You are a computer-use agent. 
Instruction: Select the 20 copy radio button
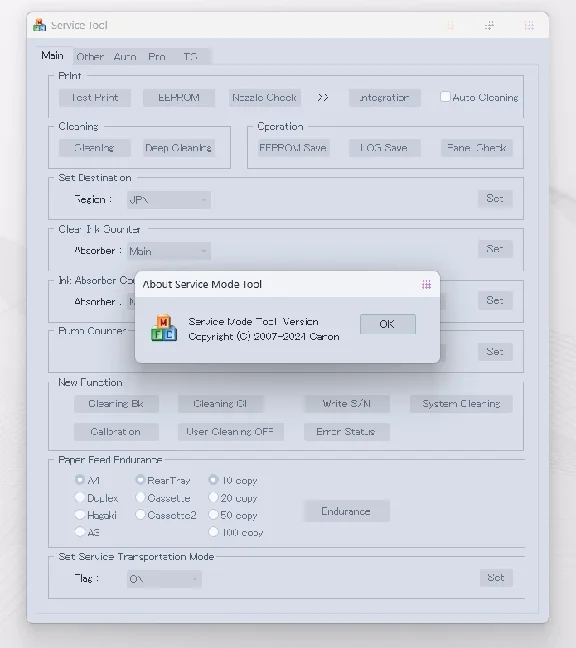pyautogui.click(x=213, y=497)
